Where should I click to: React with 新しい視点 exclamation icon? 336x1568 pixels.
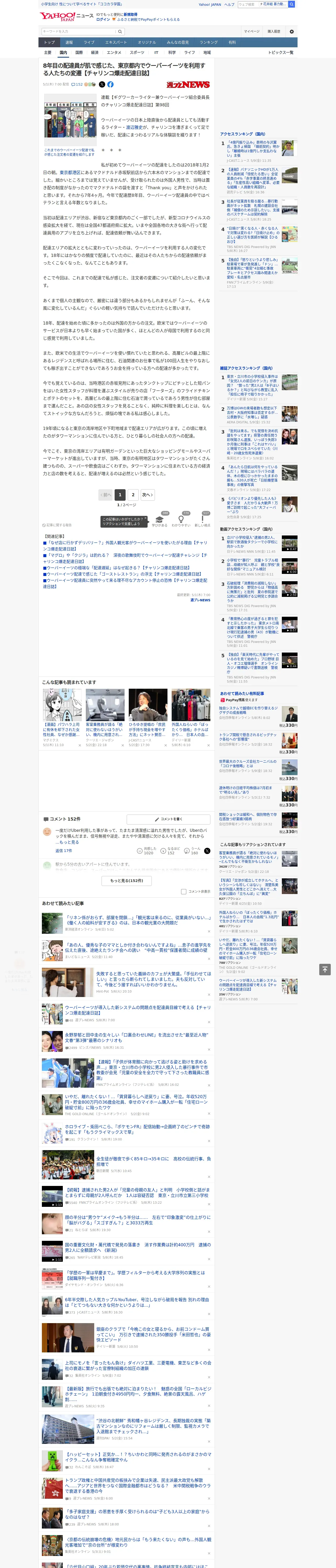203,520
